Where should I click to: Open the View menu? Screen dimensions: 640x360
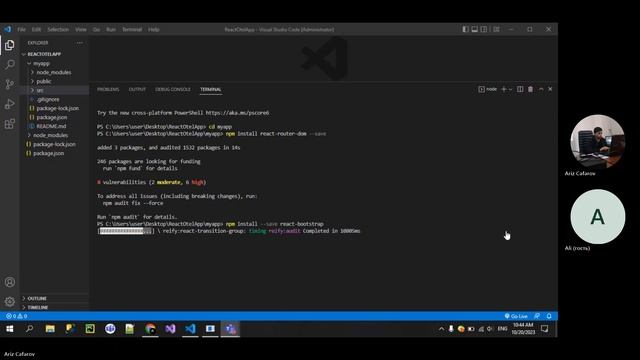coord(81,29)
